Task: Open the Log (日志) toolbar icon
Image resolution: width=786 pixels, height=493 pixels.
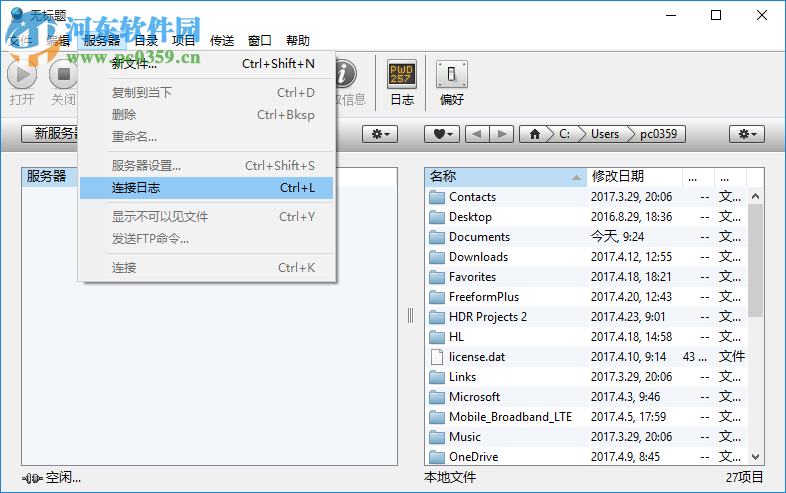Action: pos(402,74)
